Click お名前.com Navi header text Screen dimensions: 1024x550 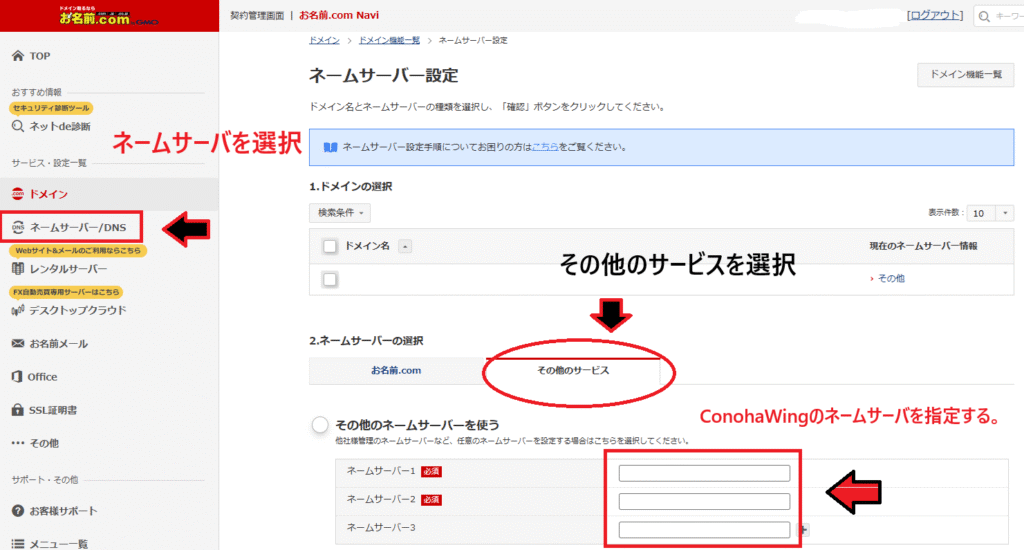[x=338, y=15]
